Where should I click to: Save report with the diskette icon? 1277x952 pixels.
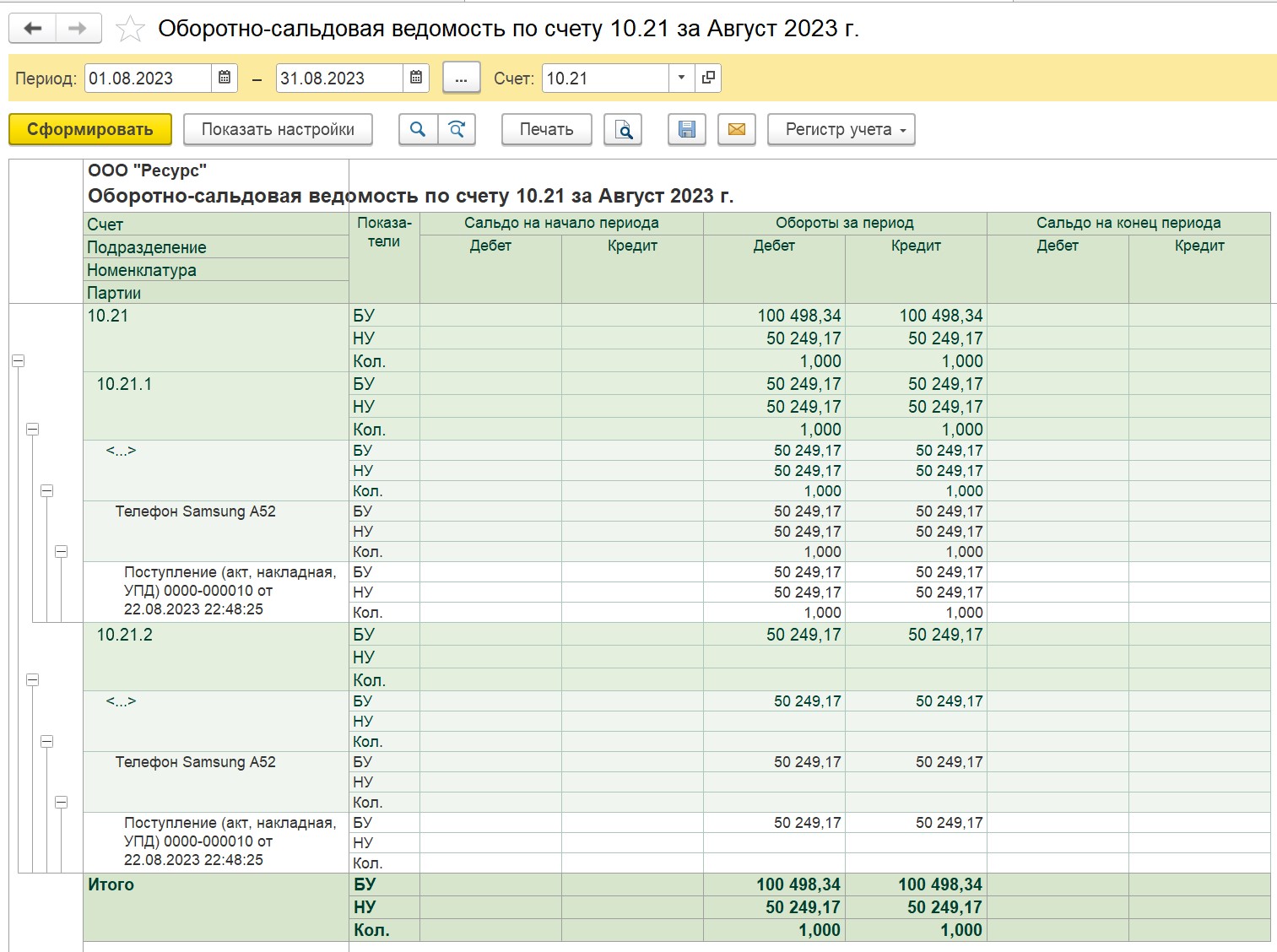[687, 129]
